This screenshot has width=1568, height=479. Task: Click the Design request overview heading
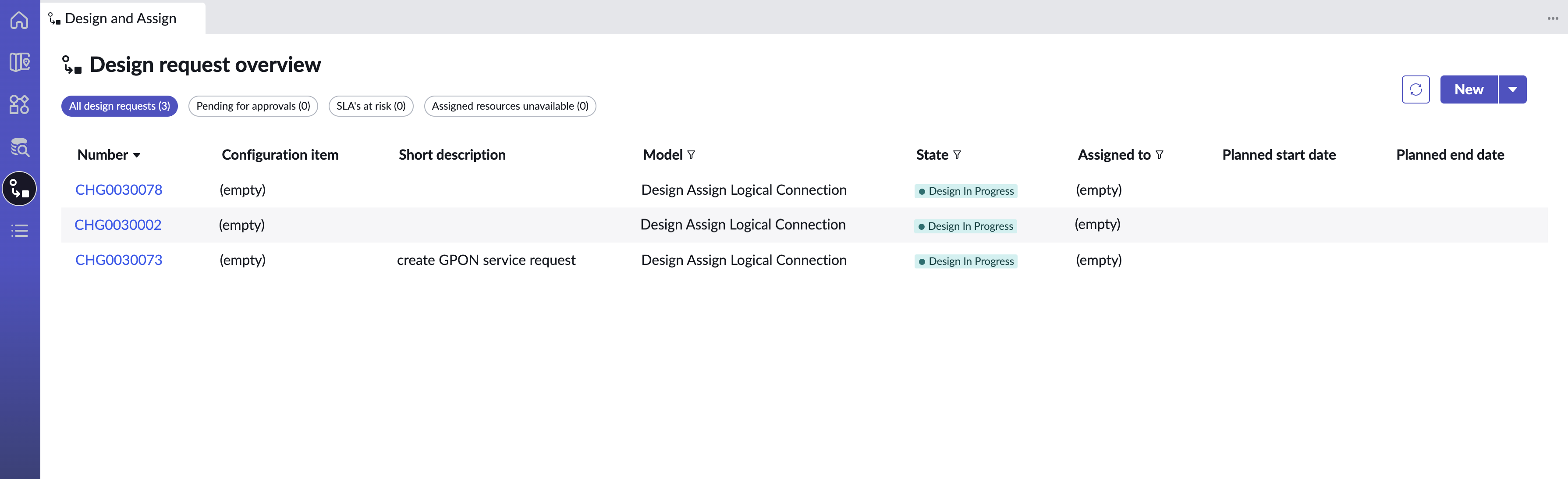pyautogui.click(x=205, y=64)
